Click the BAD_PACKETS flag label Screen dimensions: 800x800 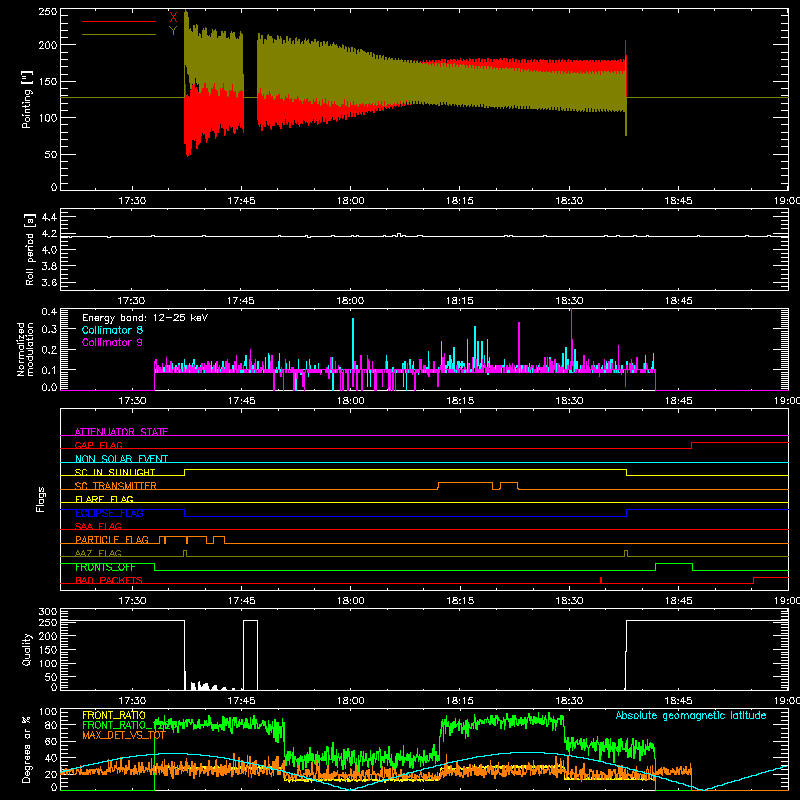pos(109,580)
